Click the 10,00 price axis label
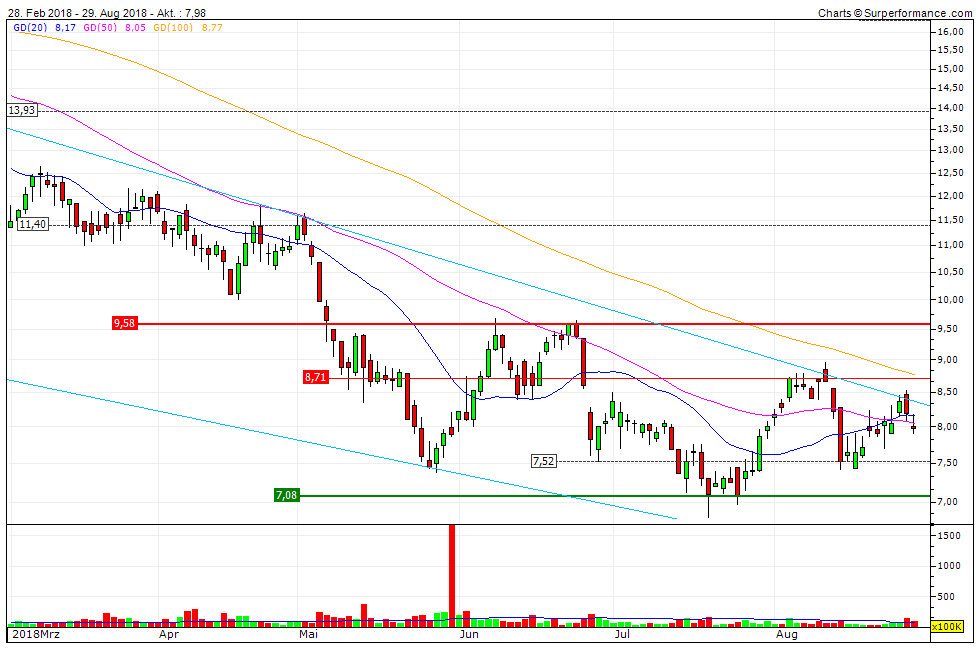The width and height of the screenshot is (980, 650). (950, 300)
